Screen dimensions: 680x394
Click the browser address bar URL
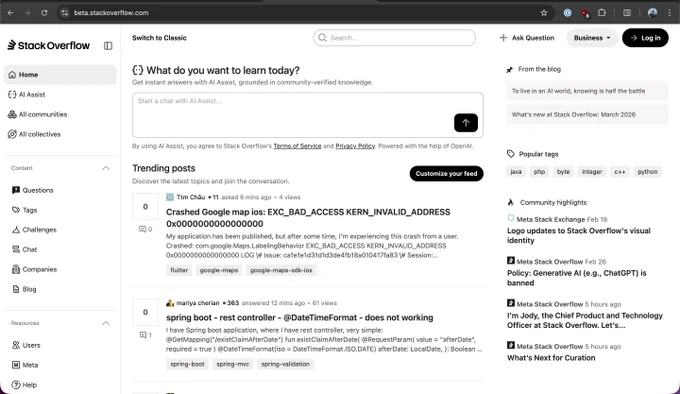coord(111,13)
